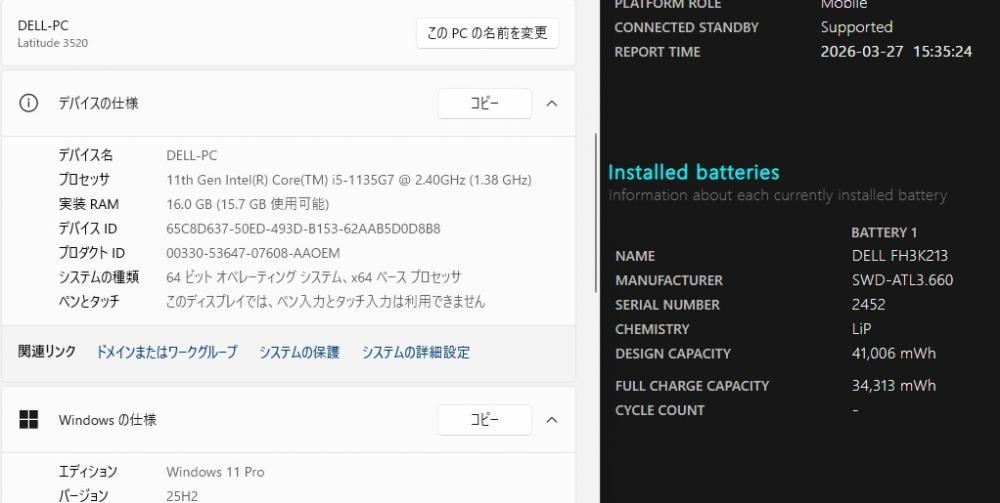Screen dimensions: 1000x503
Task: Click the プロダクト ID label
Action: (92, 253)
